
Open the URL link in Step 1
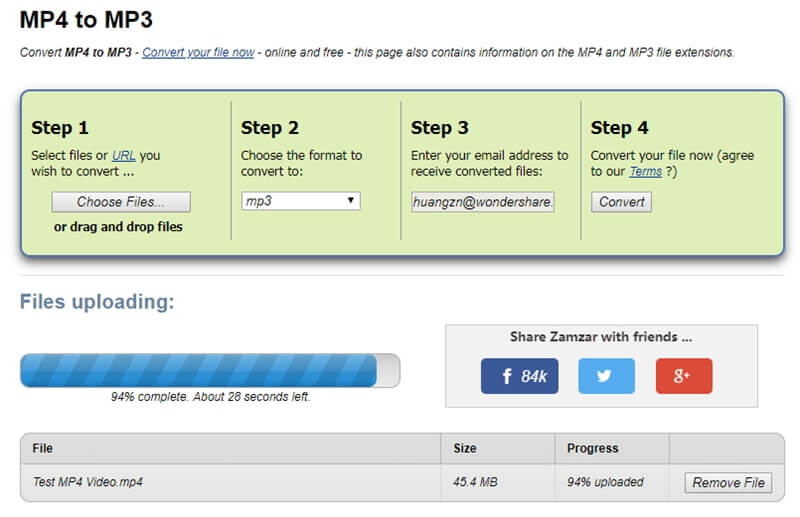[123, 156]
